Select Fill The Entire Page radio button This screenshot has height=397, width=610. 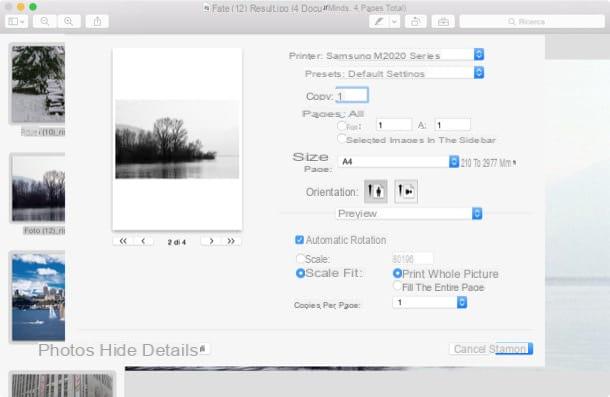(x=397, y=286)
